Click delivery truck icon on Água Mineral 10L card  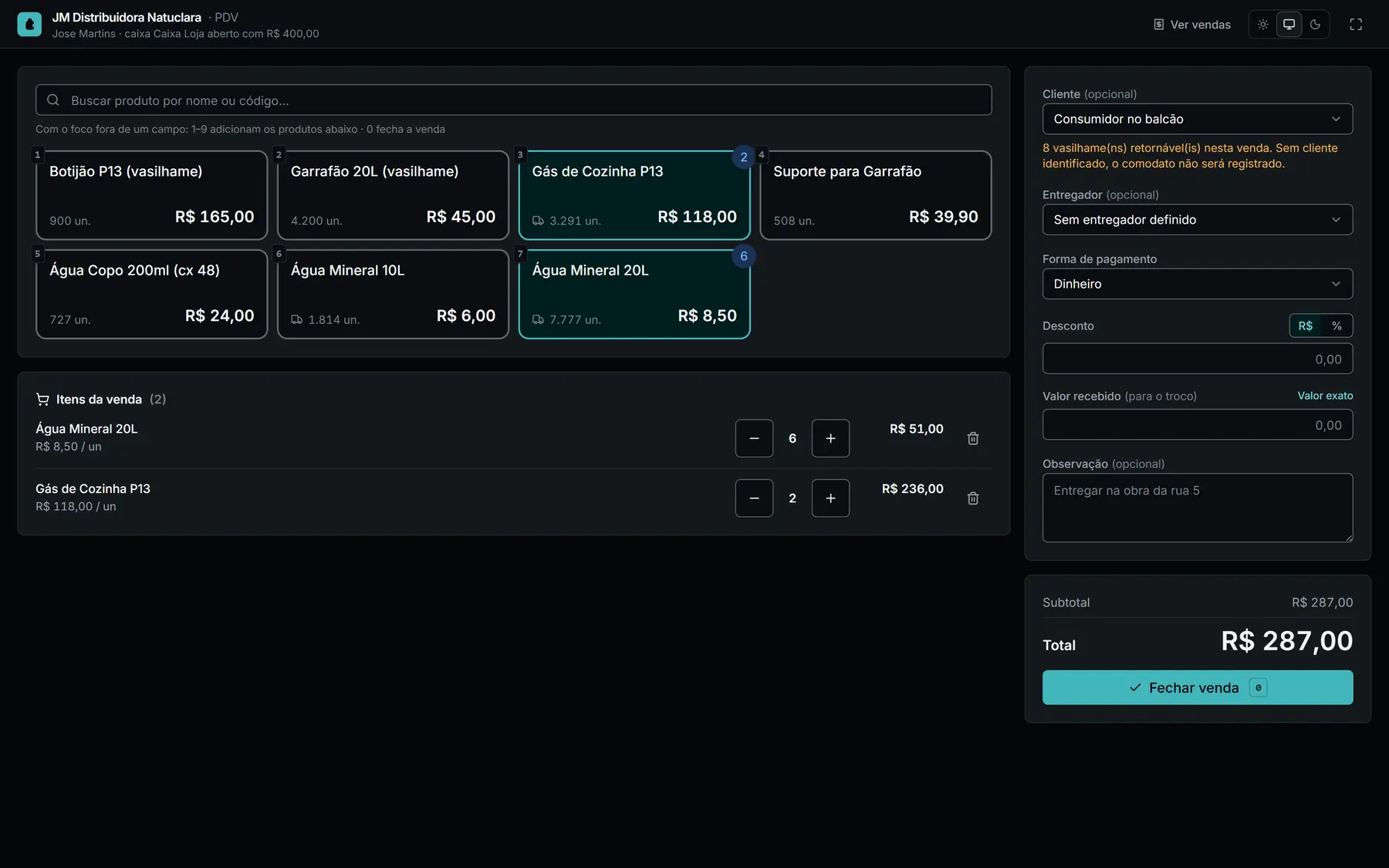coord(296,319)
